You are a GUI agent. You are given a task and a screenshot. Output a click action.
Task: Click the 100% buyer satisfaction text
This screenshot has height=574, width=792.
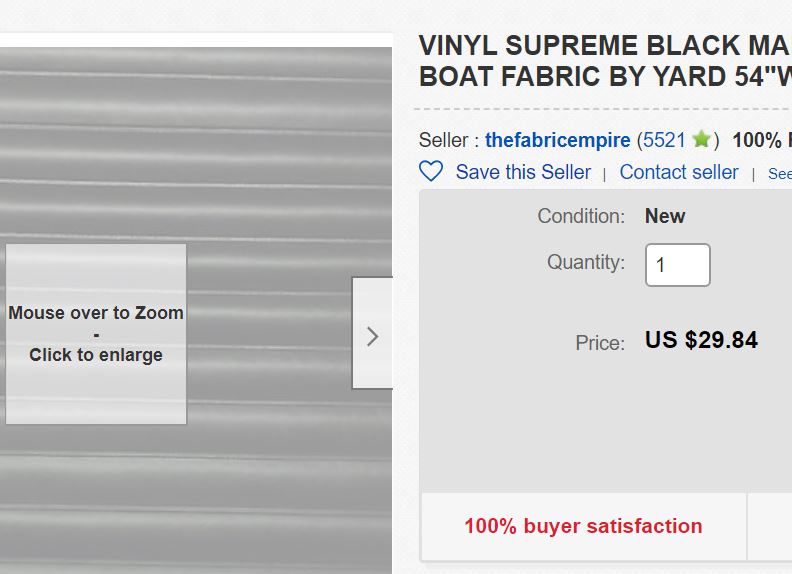(x=583, y=526)
